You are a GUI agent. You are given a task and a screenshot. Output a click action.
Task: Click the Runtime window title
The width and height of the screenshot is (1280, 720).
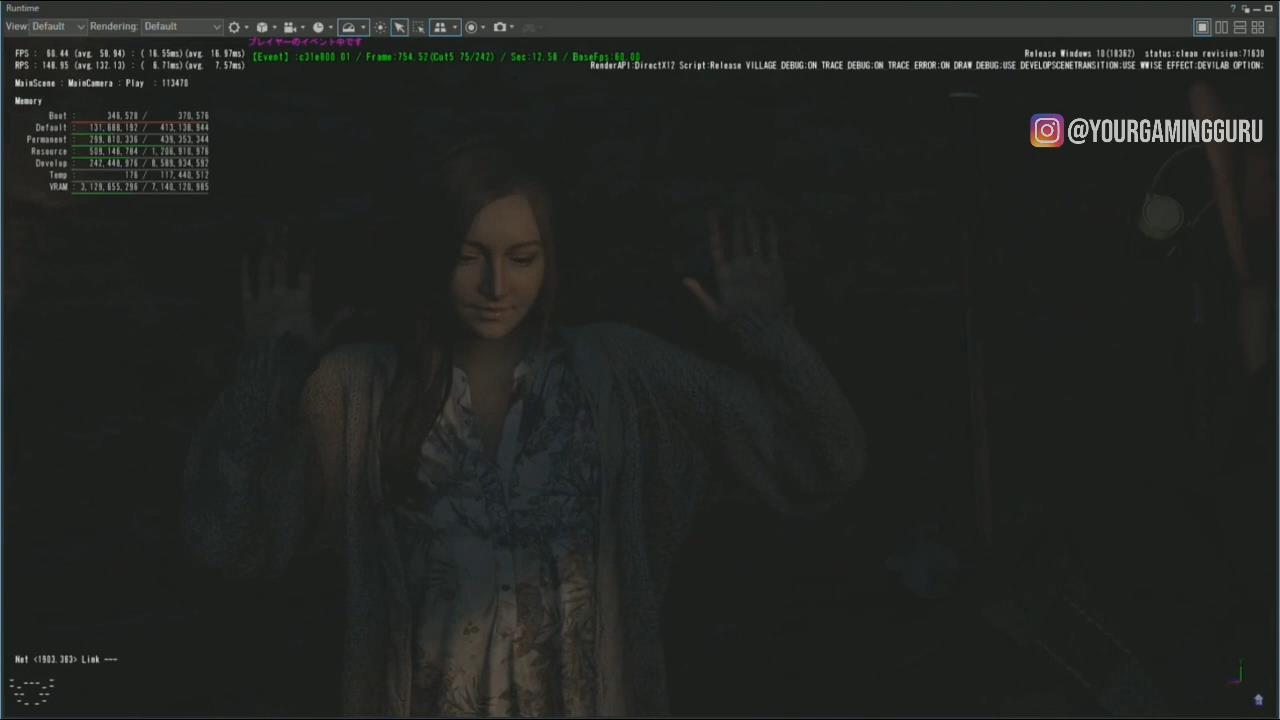(x=22, y=8)
